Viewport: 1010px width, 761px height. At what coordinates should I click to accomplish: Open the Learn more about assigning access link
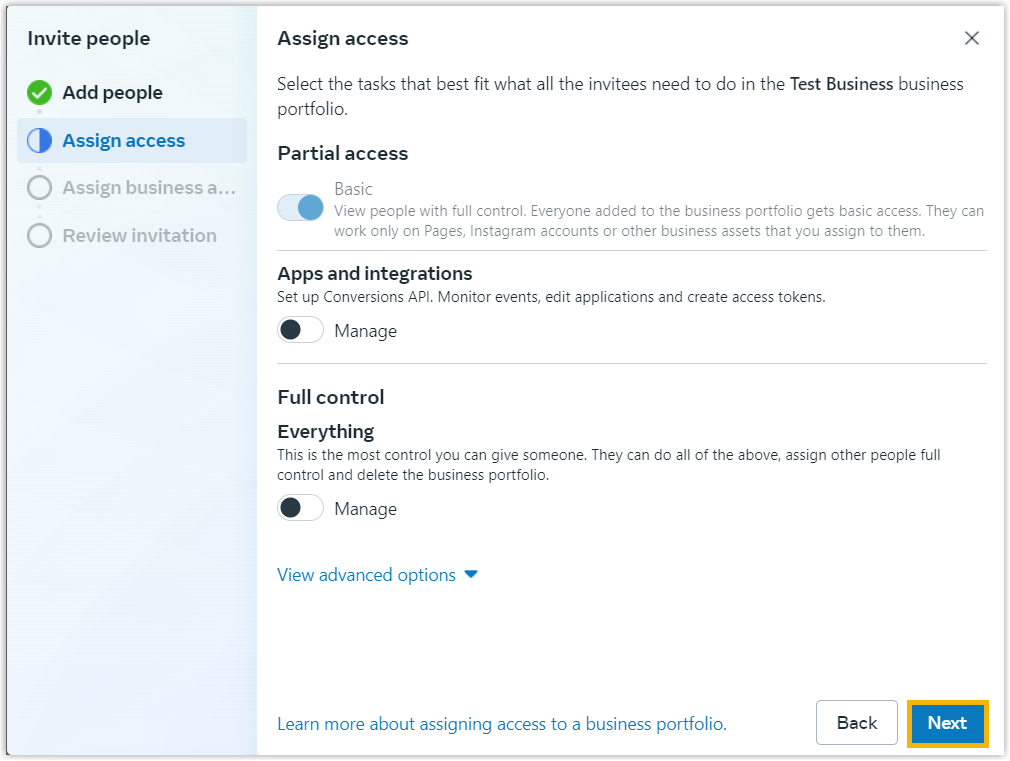coord(501,724)
